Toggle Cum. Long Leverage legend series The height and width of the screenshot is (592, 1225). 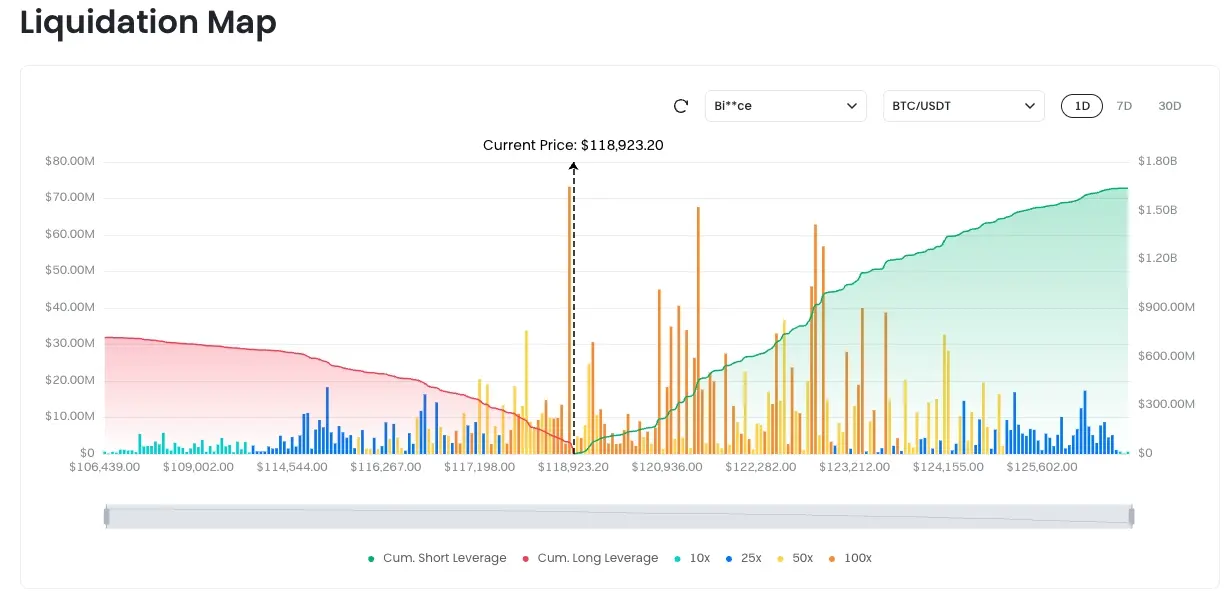(589, 558)
